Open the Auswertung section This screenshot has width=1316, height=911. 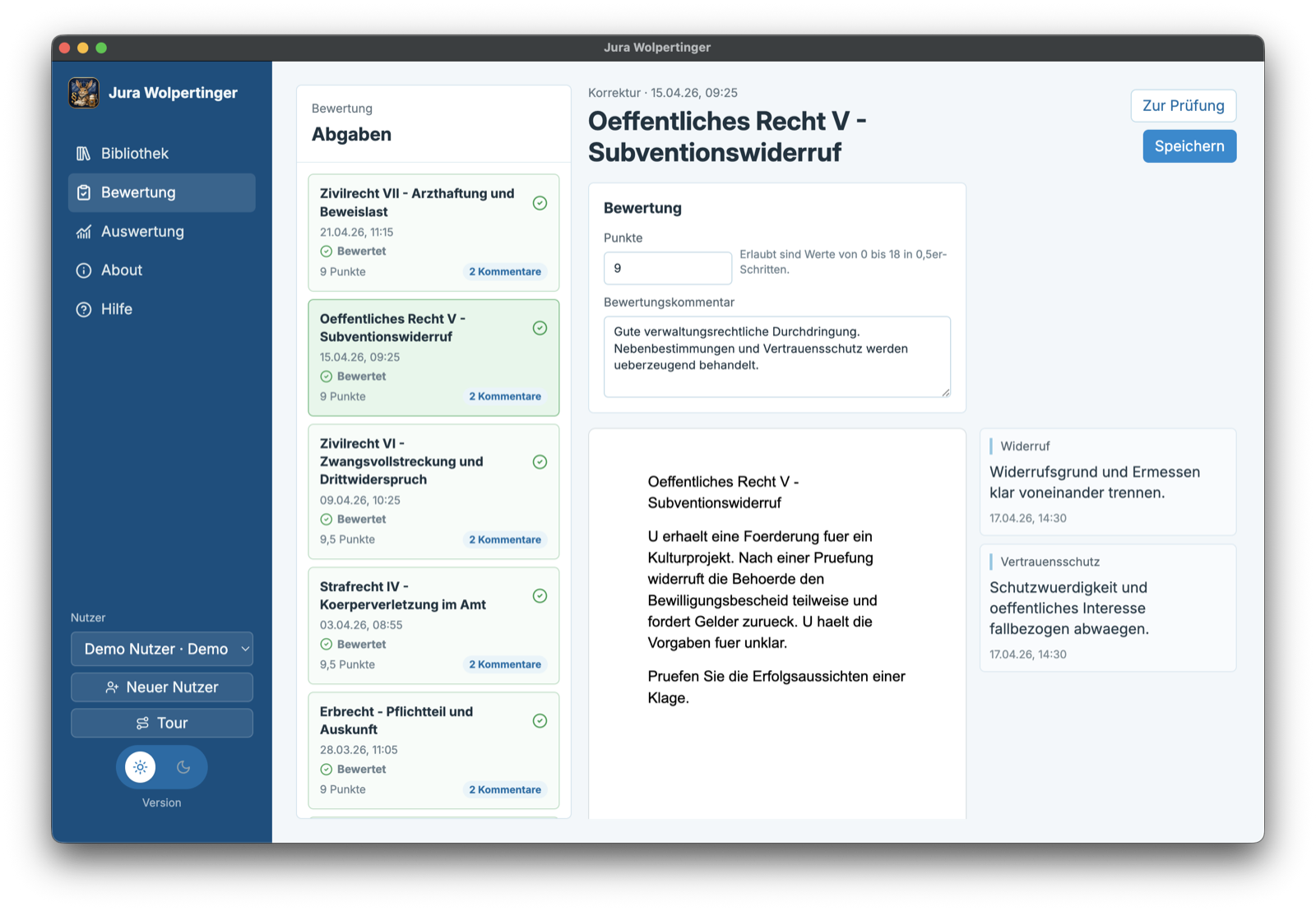[162, 232]
